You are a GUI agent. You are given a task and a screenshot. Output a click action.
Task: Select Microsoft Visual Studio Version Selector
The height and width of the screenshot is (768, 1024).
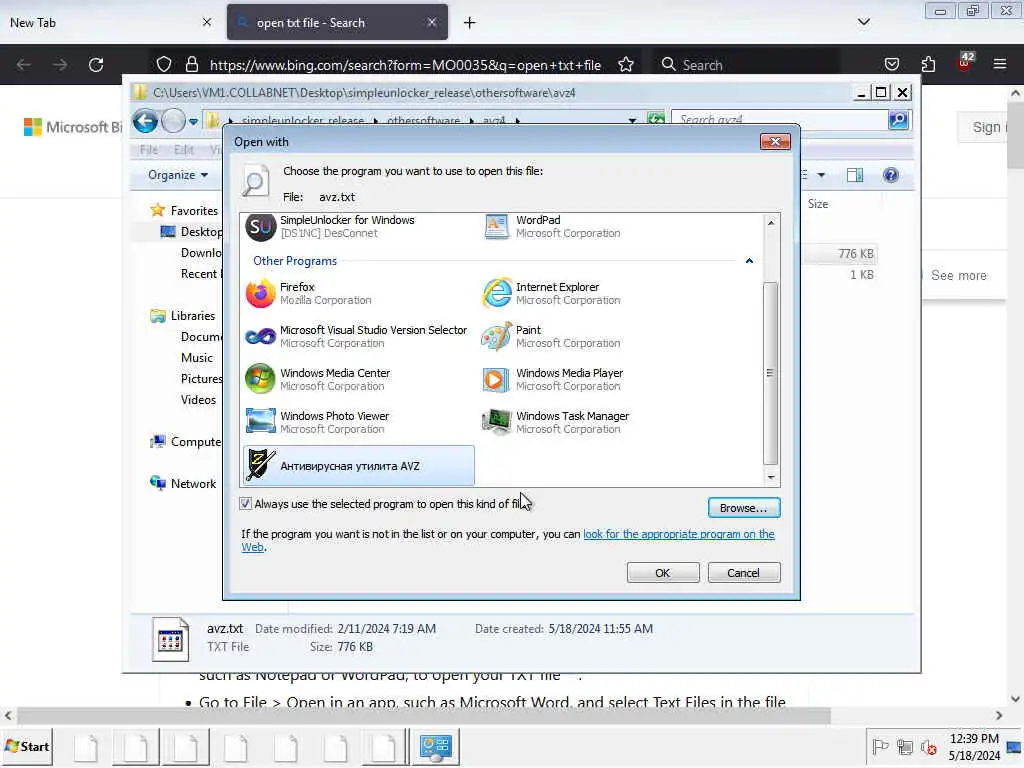click(358, 336)
